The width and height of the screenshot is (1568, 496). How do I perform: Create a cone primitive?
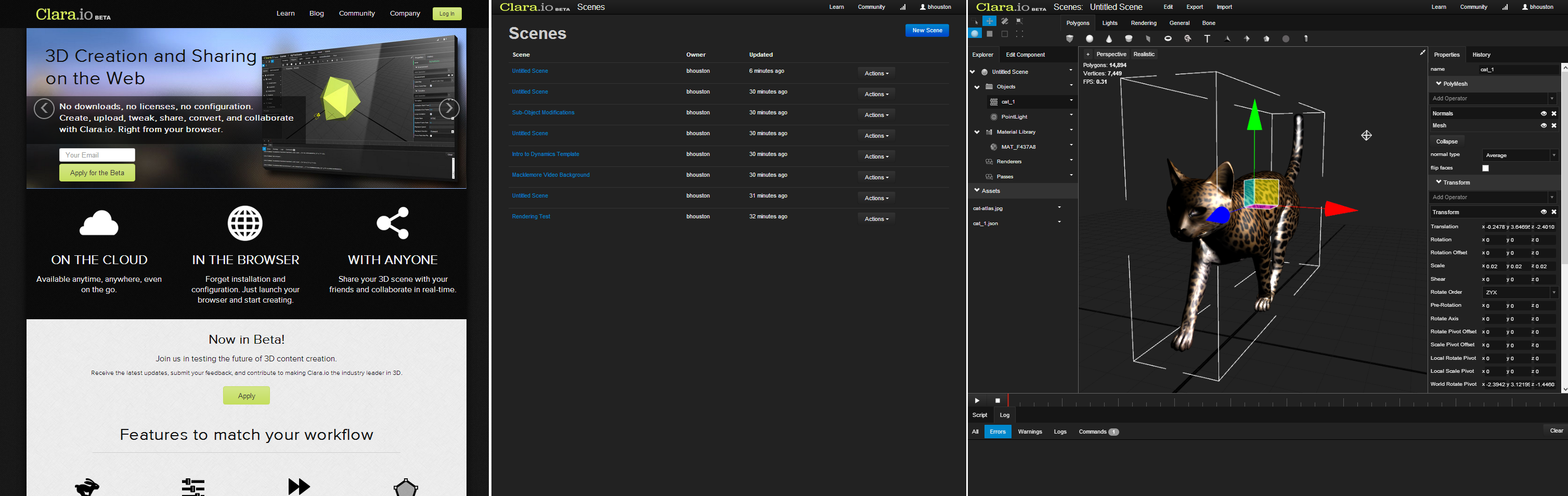pos(1109,39)
